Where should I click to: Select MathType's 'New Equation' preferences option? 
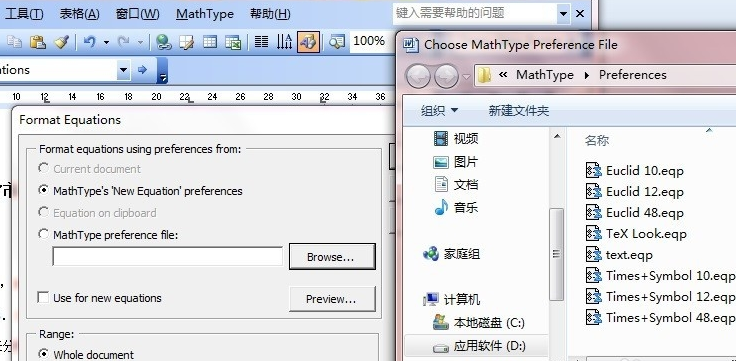(43, 190)
